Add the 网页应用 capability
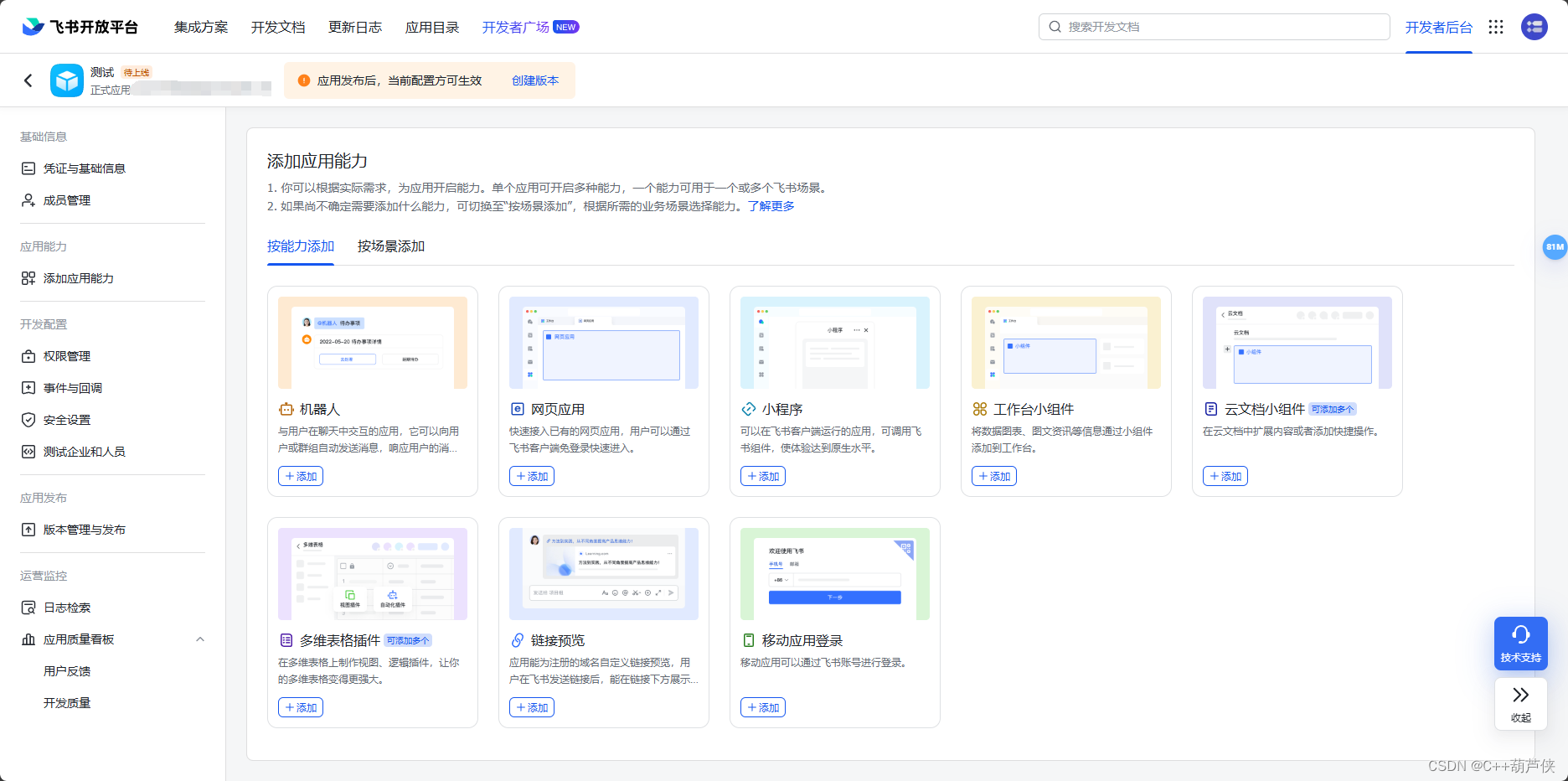 (x=532, y=476)
